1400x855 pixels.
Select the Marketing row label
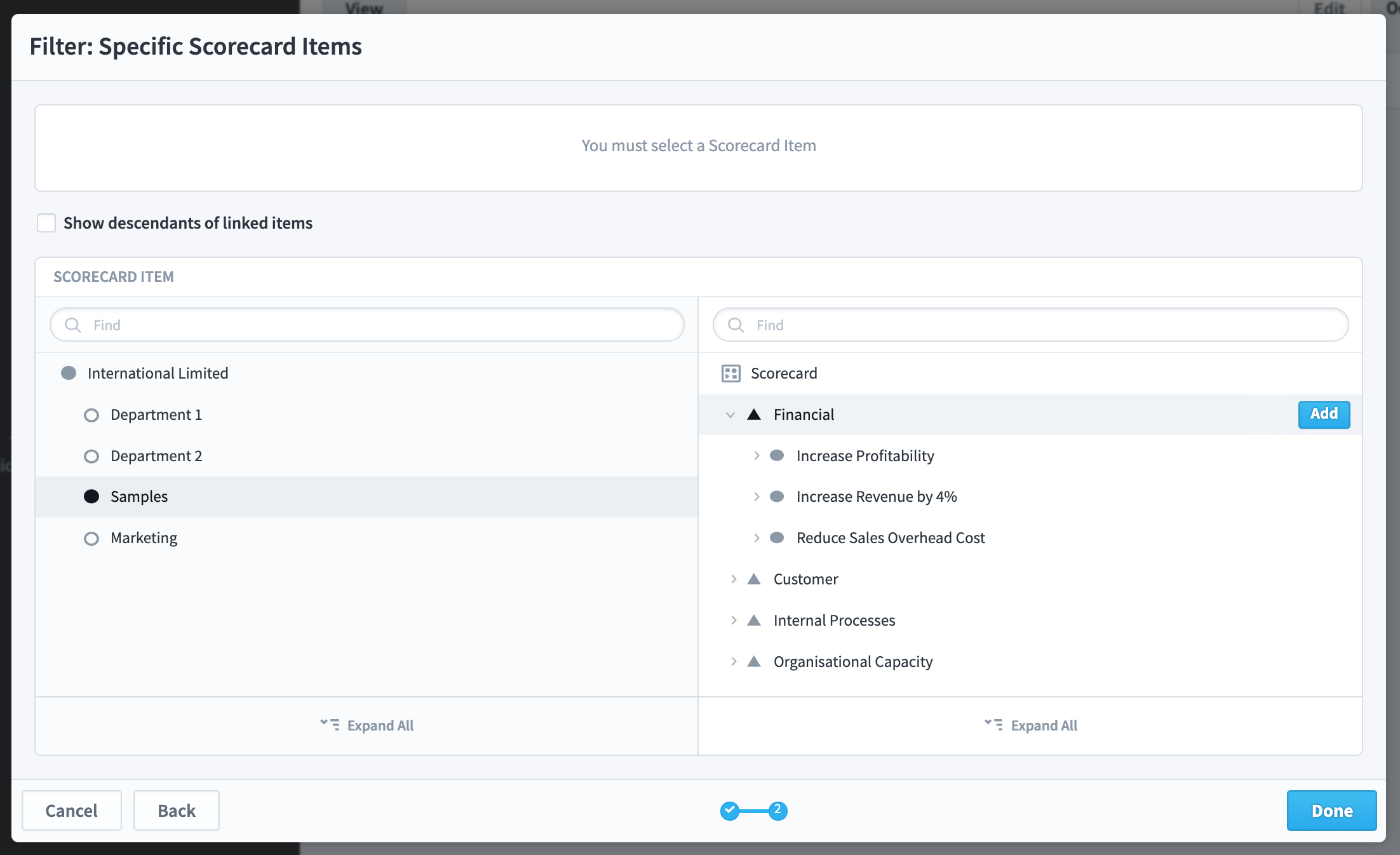point(144,538)
